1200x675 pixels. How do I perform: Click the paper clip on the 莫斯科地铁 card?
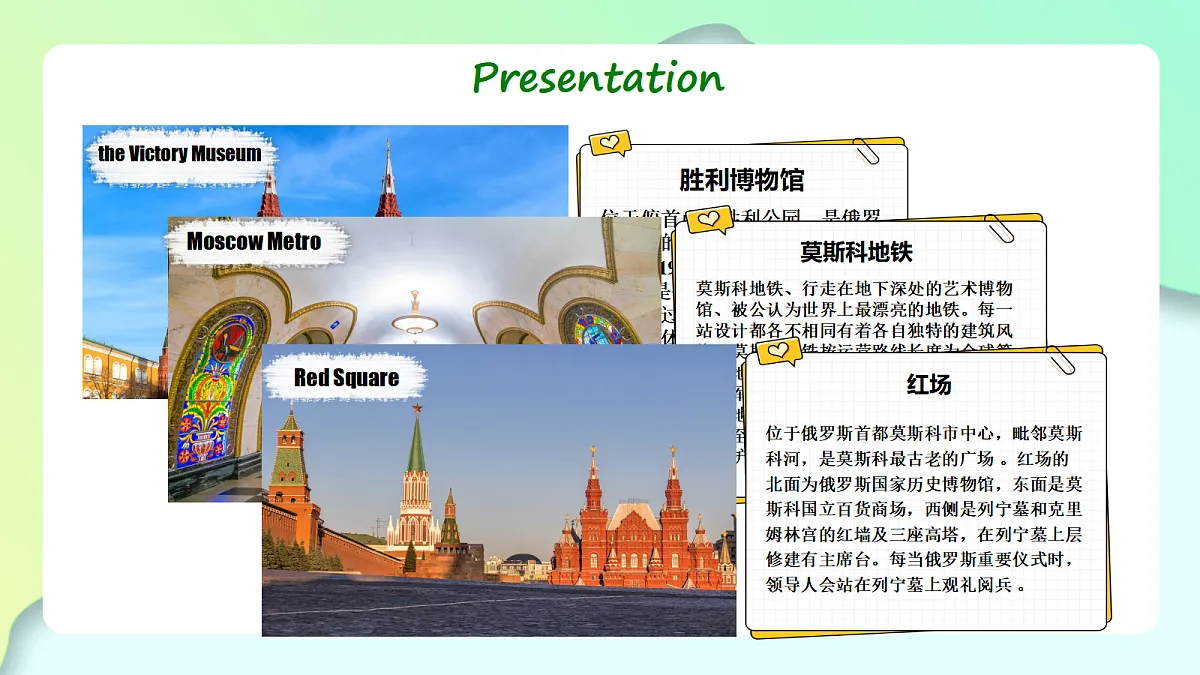(1000, 228)
